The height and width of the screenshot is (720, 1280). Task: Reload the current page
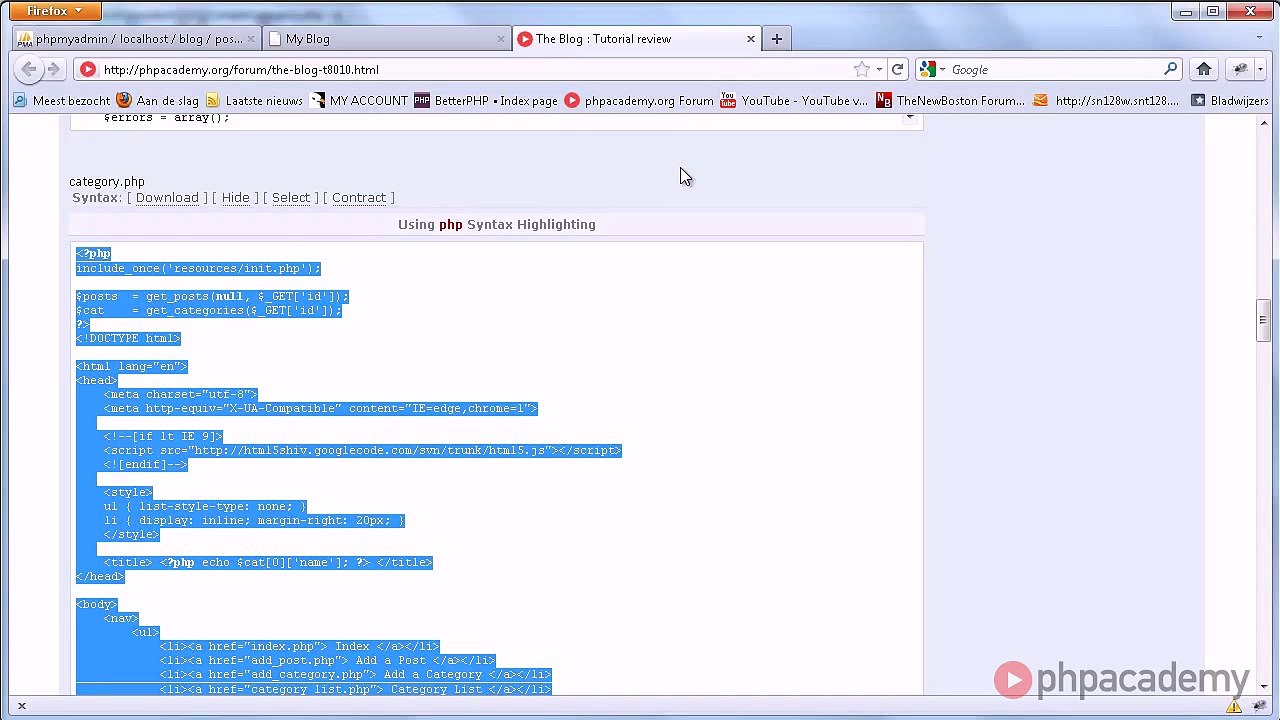coord(898,69)
